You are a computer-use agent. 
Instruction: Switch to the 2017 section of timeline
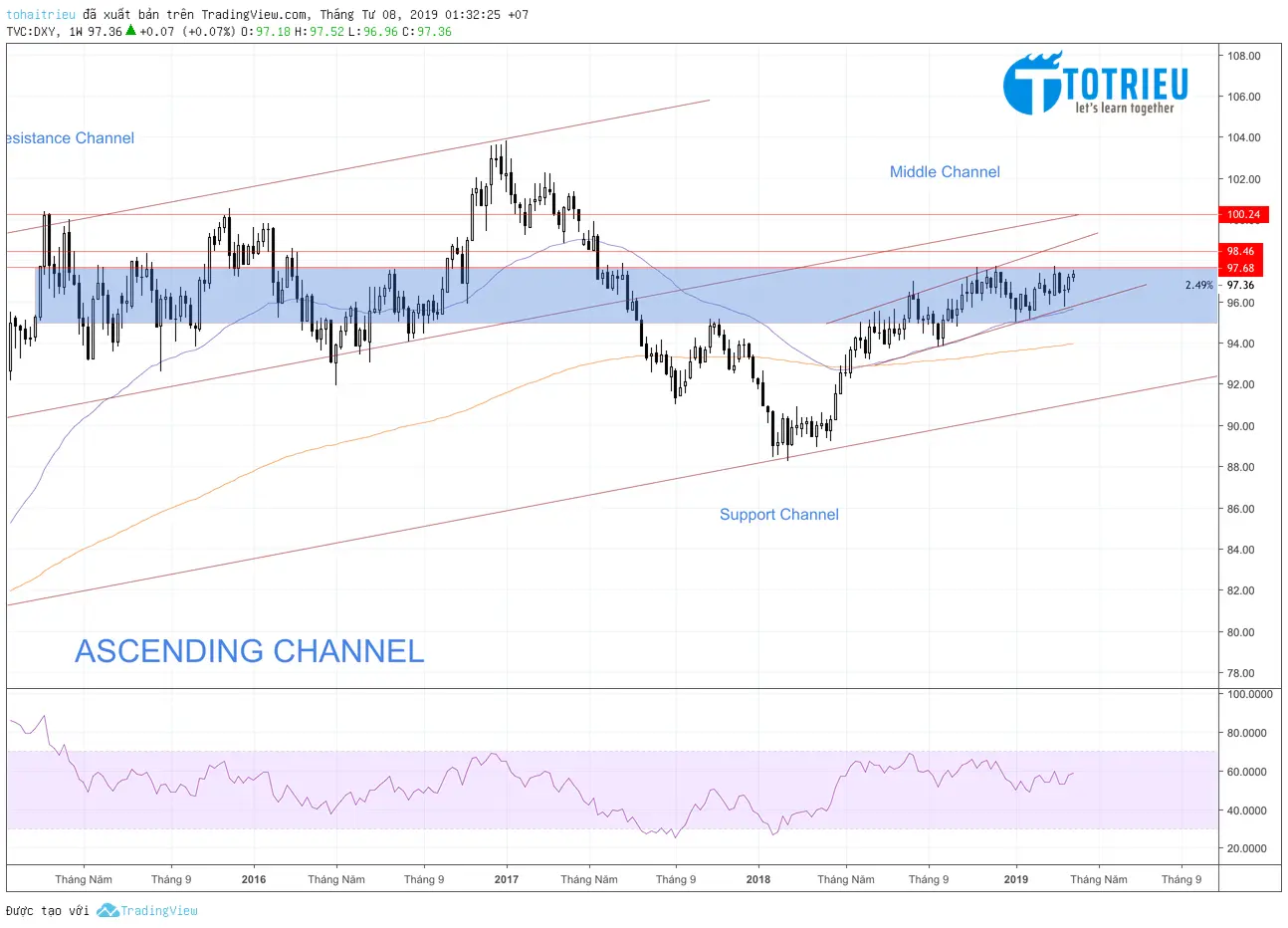pyautogui.click(x=506, y=879)
